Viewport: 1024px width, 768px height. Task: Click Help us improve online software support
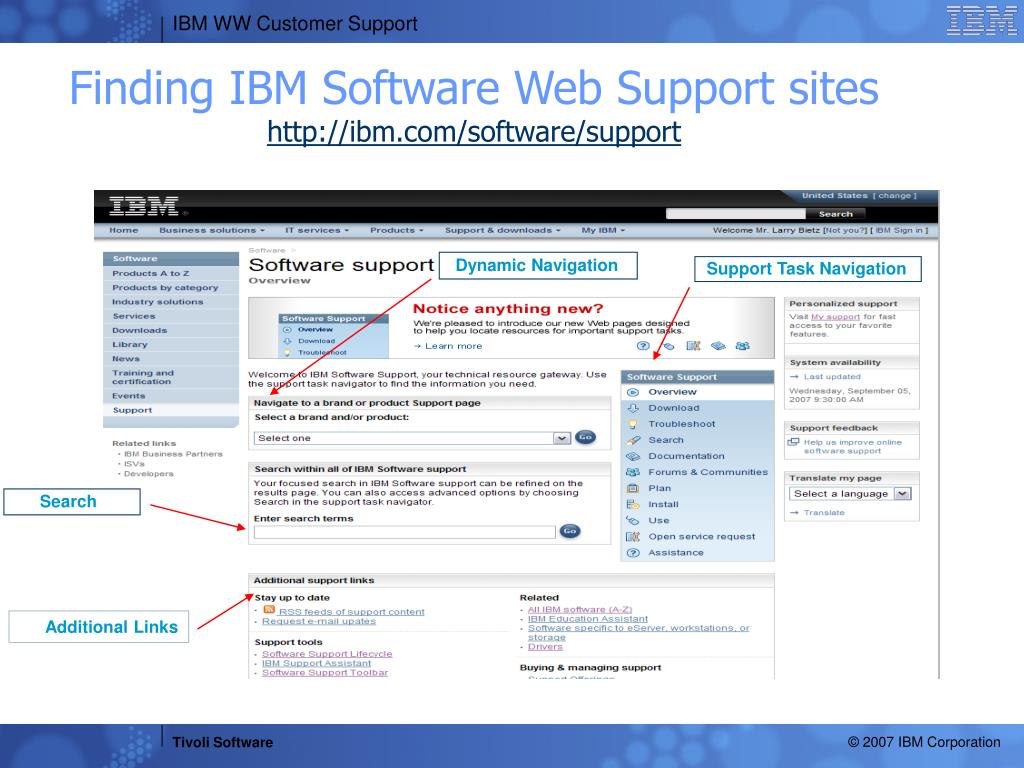(852, 447)
